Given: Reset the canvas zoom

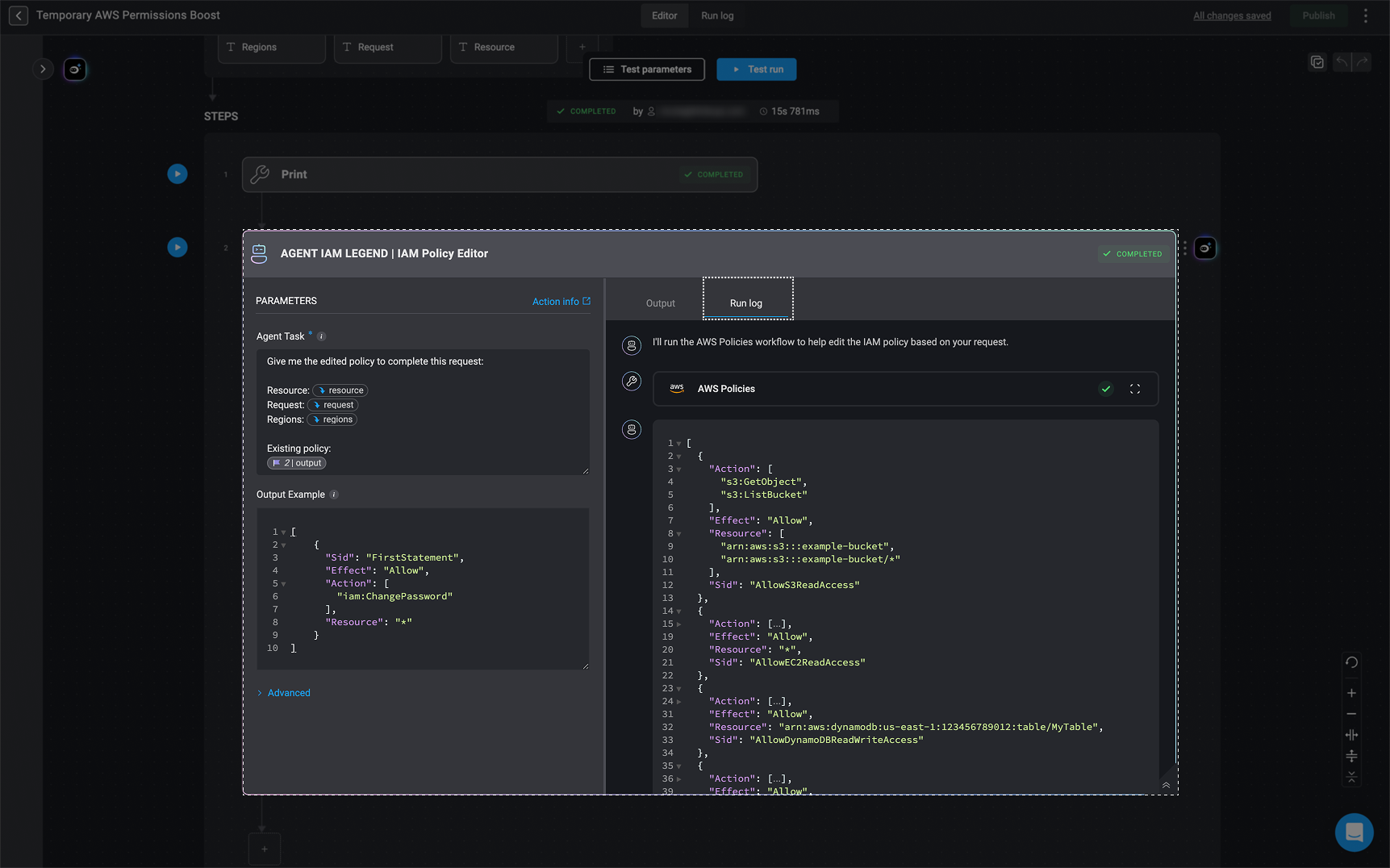Looking at the screenshot, I should [x=1352, y=662].
